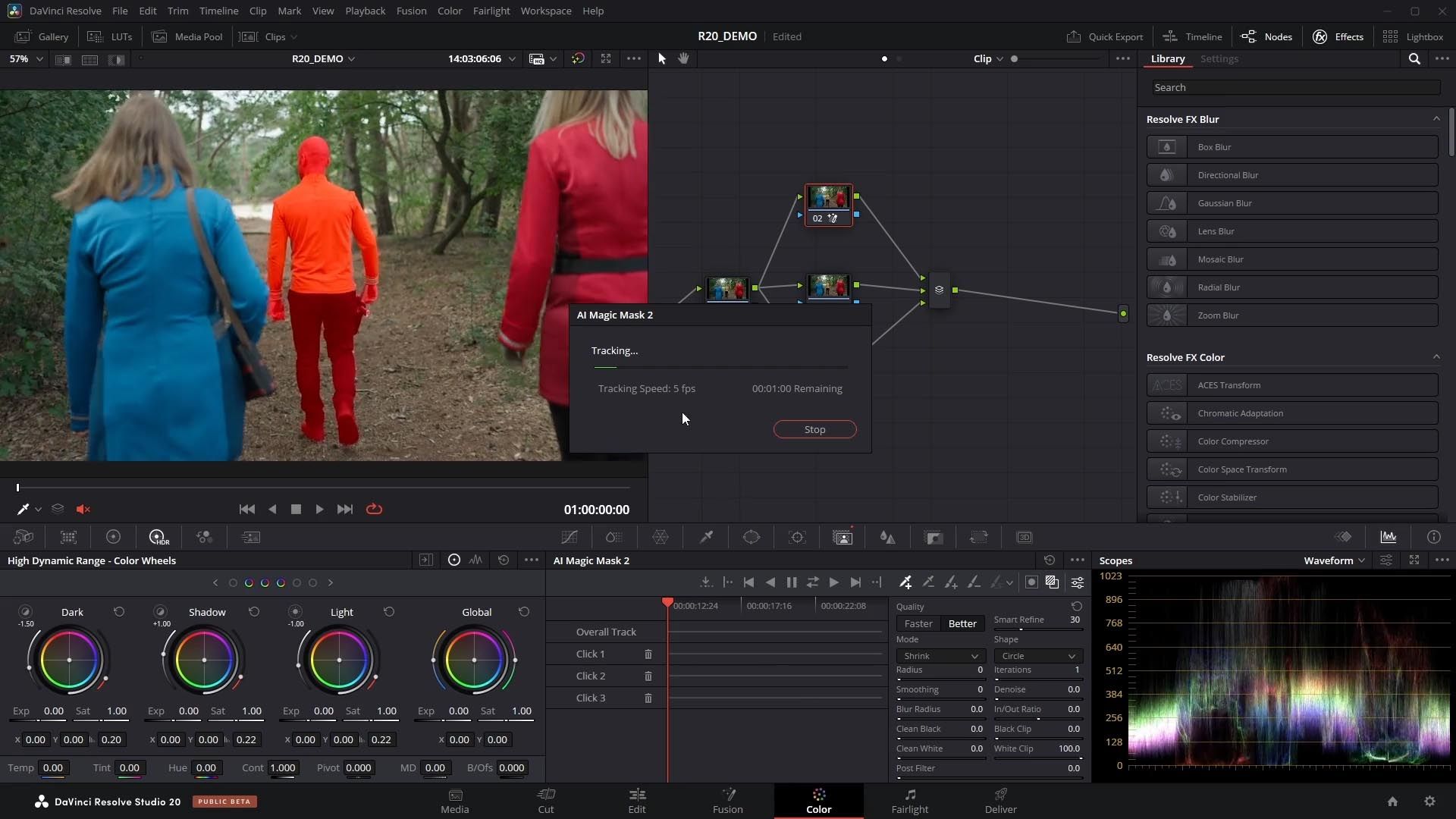Toggle the Effects panel button
The image size is (1456, 819).
coord(1338,36)
